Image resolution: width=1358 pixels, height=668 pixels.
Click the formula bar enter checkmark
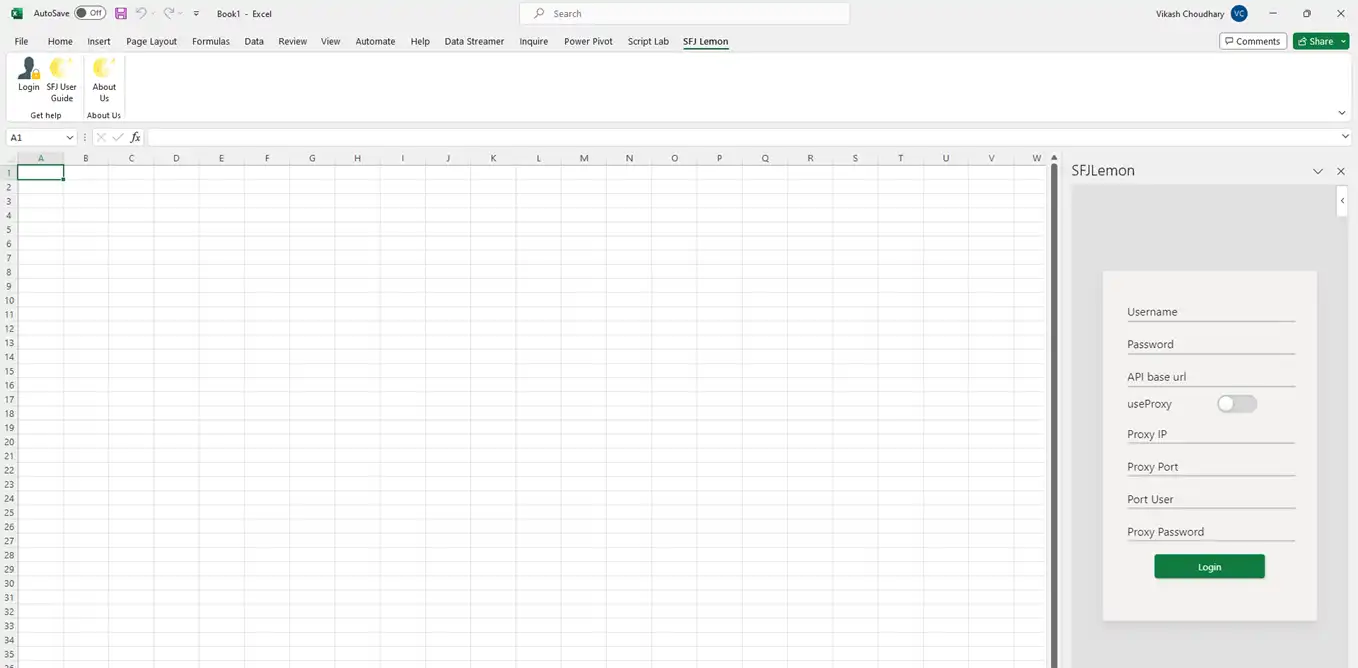118,137
